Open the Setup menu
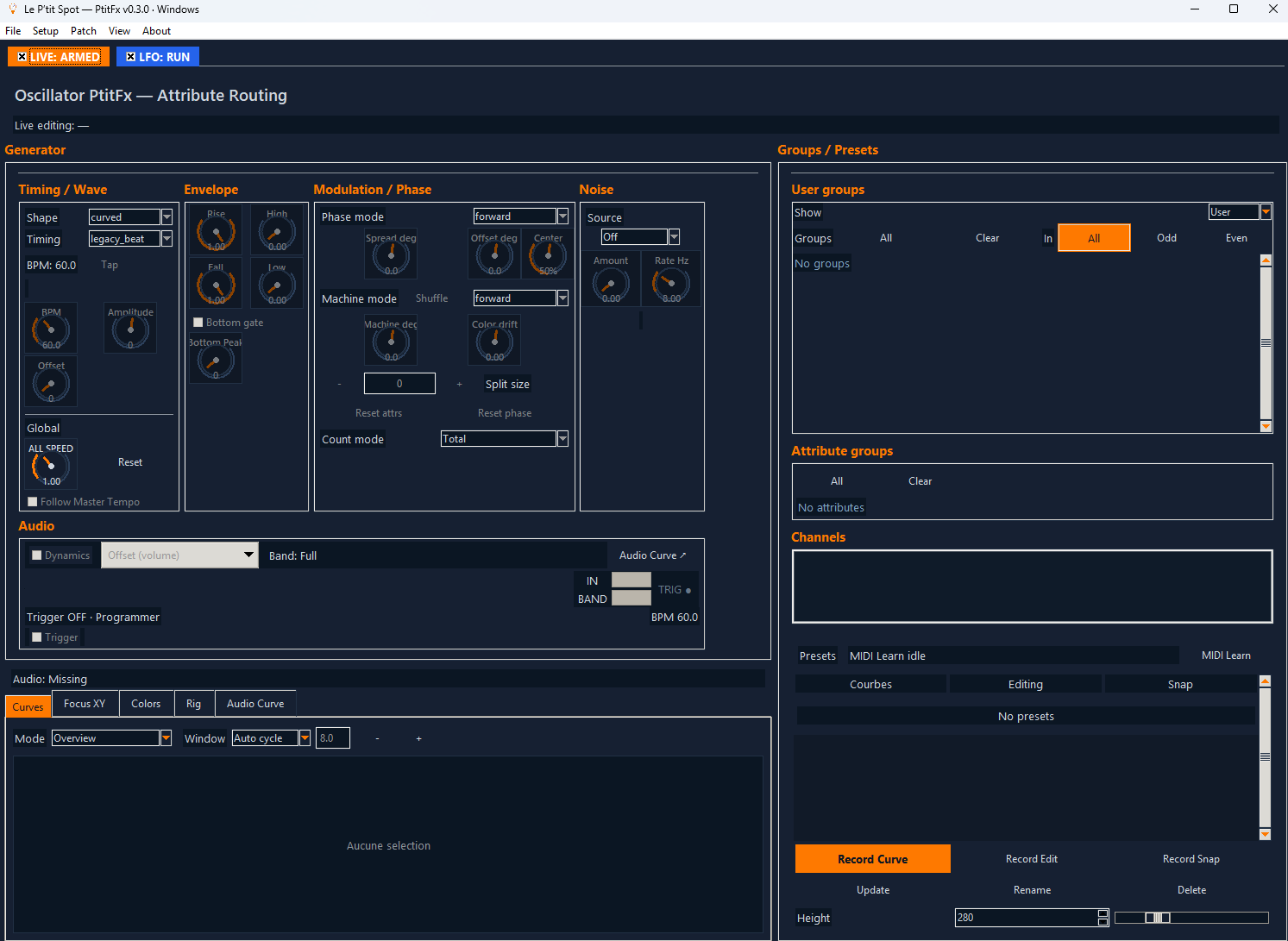This screenshot has width=1288, height=941. 46,31
